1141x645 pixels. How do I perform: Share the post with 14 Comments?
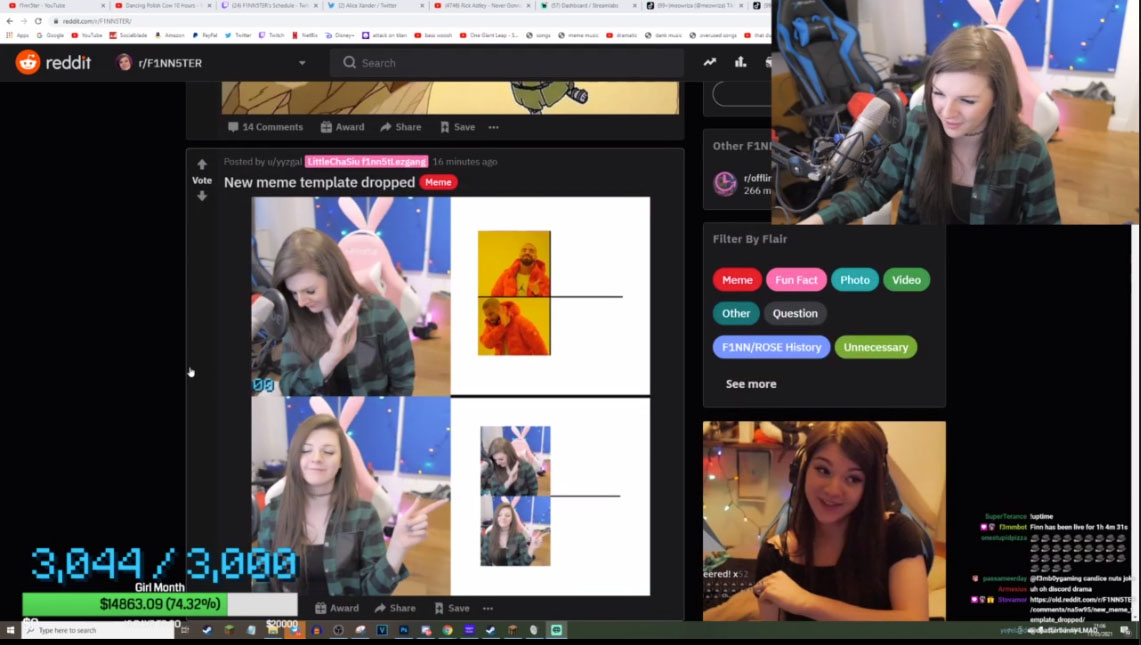coord(401,127)
